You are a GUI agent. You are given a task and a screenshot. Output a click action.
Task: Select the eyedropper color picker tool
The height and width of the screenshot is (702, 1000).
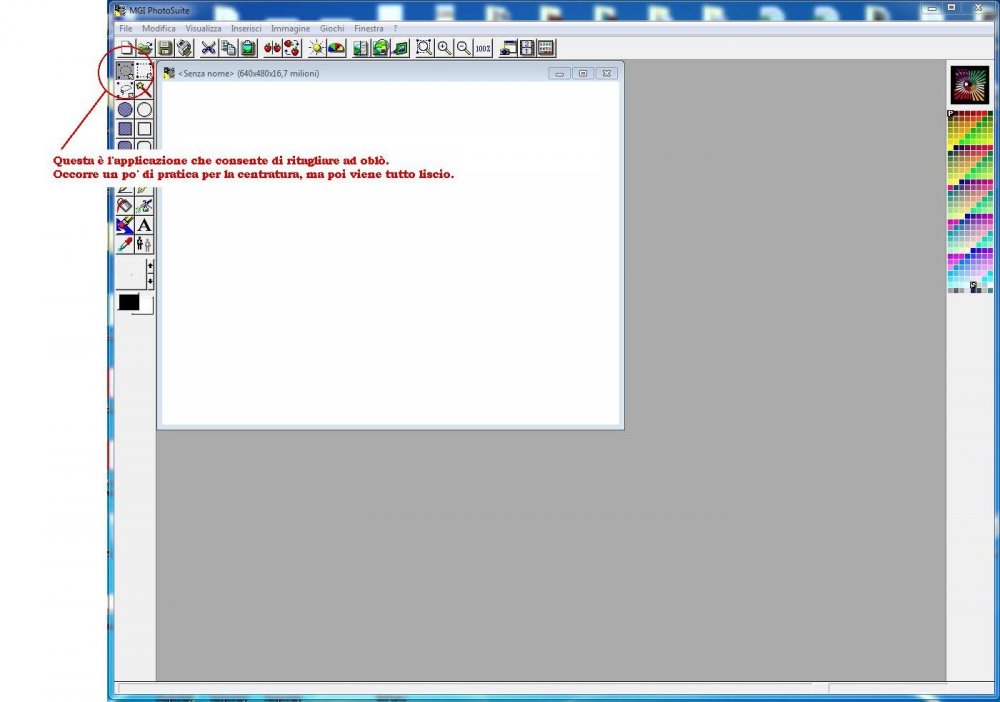click(x=125, y=244)
